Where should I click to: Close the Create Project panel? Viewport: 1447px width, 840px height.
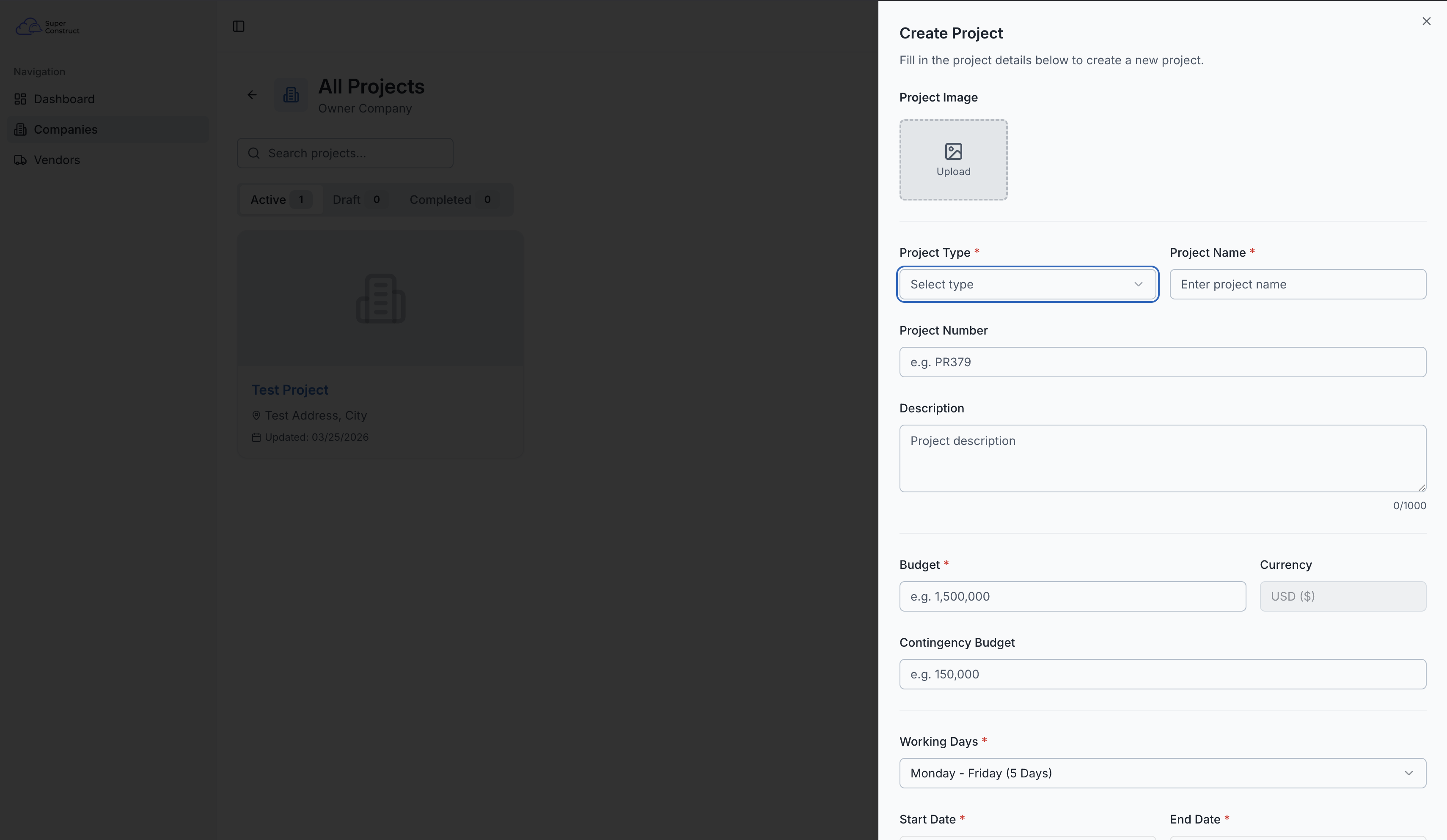1426,21
